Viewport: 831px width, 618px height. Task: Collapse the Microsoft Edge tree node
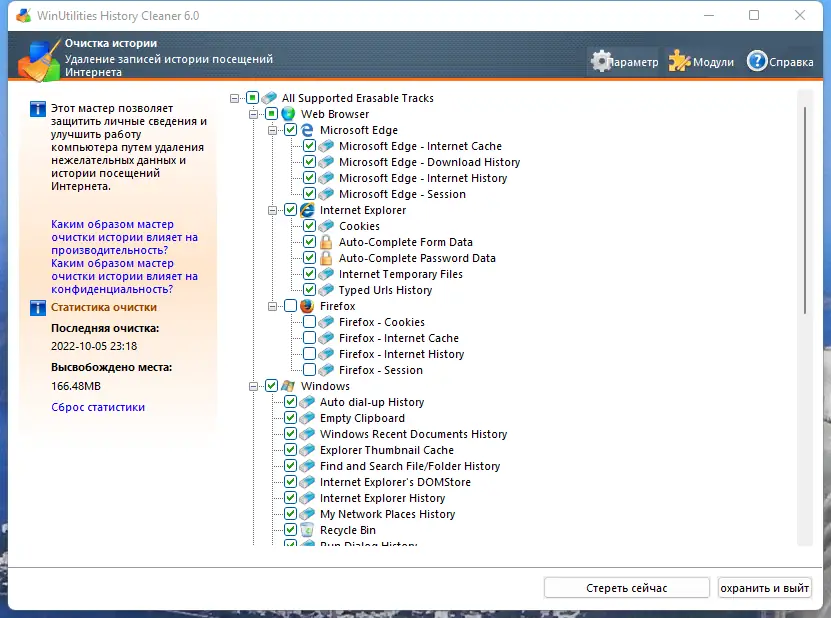pyautogui.click(x=272, y=130)
